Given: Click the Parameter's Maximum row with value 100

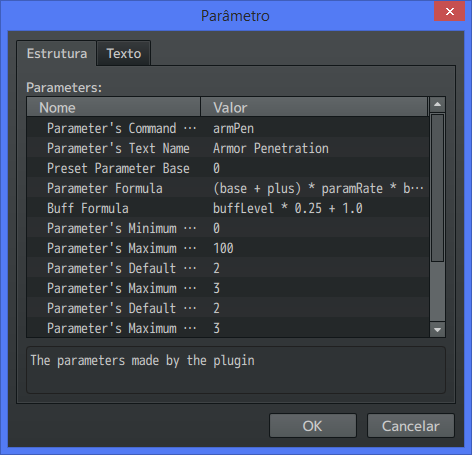Looking at the screenshot, I should point(228,248).
